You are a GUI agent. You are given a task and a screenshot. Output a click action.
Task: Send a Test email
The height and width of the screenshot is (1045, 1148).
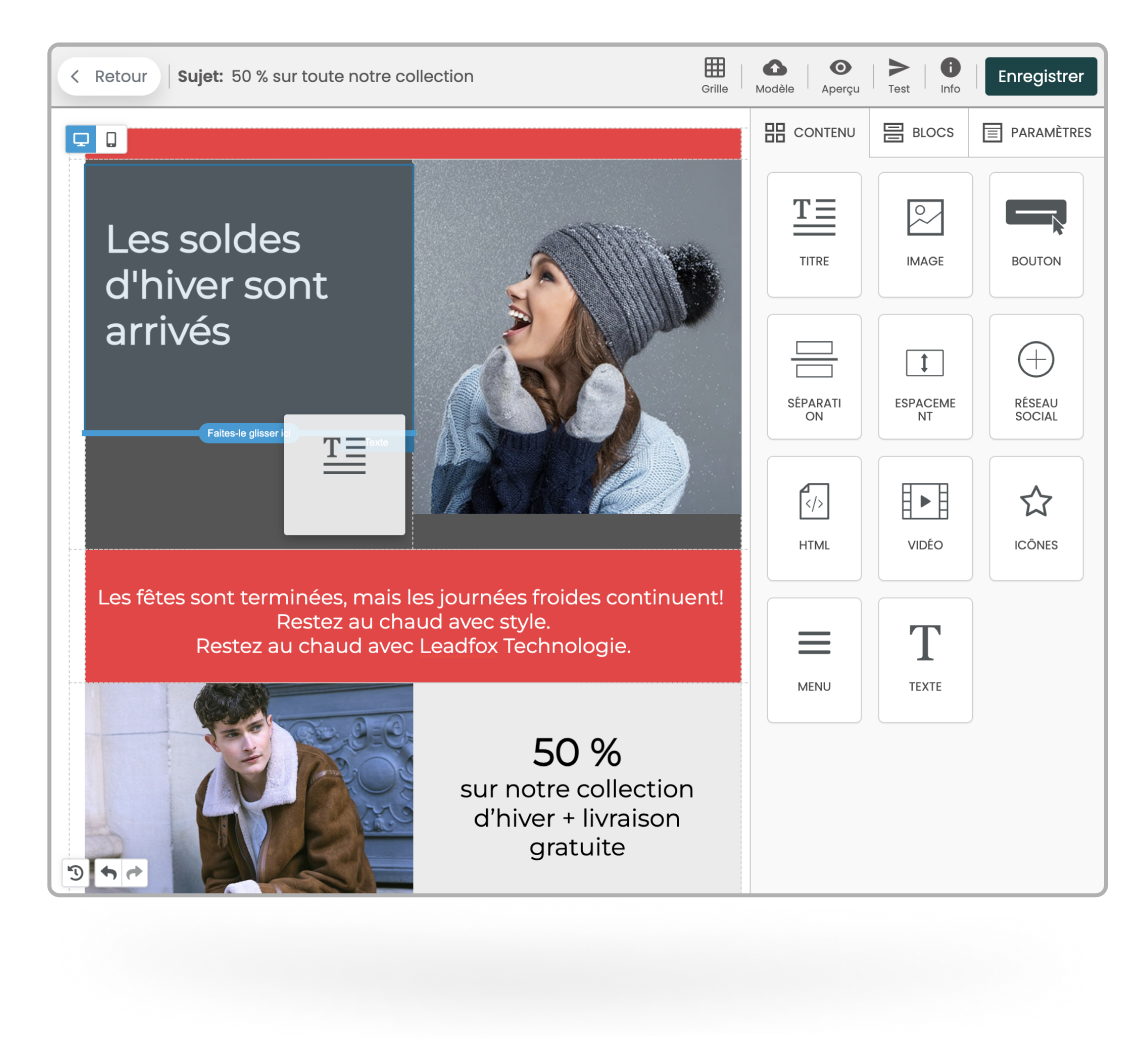[898, 76]
